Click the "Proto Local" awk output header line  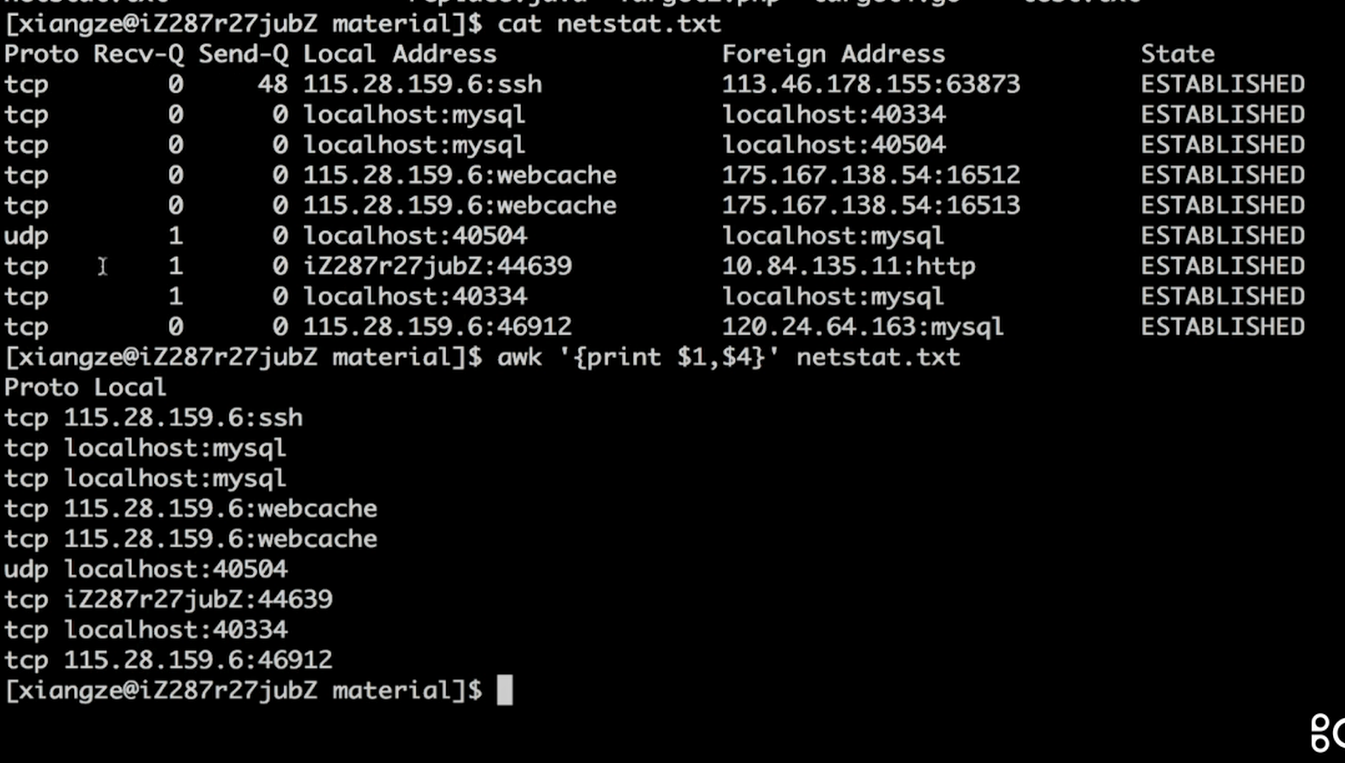(85, 387)
